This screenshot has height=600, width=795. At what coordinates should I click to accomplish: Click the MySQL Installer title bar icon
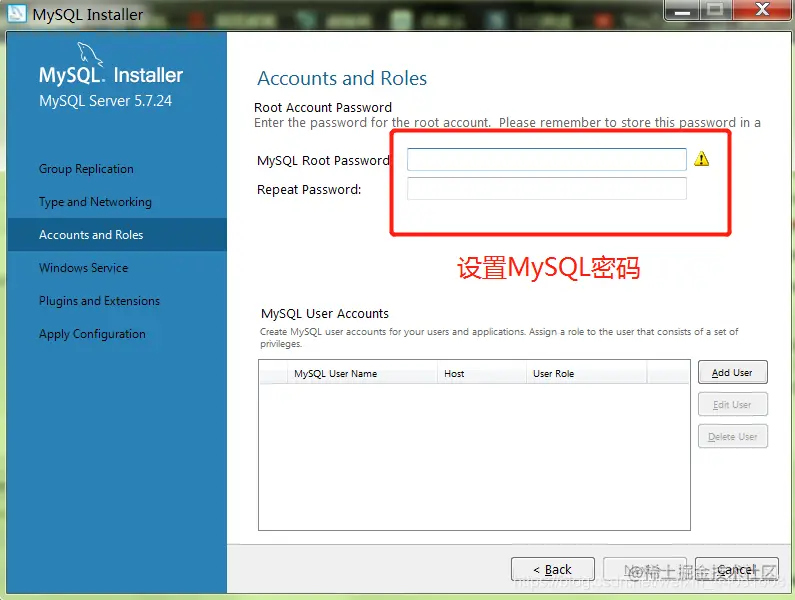(16, 13)
